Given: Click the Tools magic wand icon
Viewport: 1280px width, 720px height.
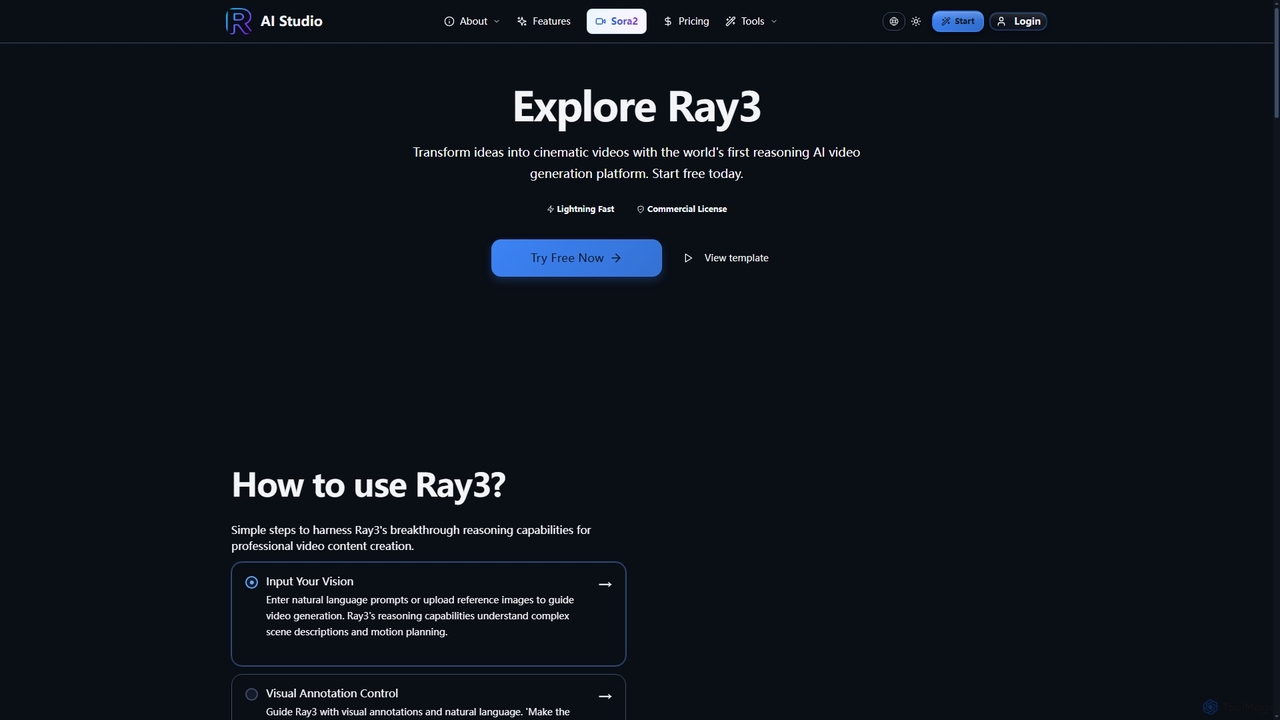Looking at the screenshot, I should (x=731, y=21).
